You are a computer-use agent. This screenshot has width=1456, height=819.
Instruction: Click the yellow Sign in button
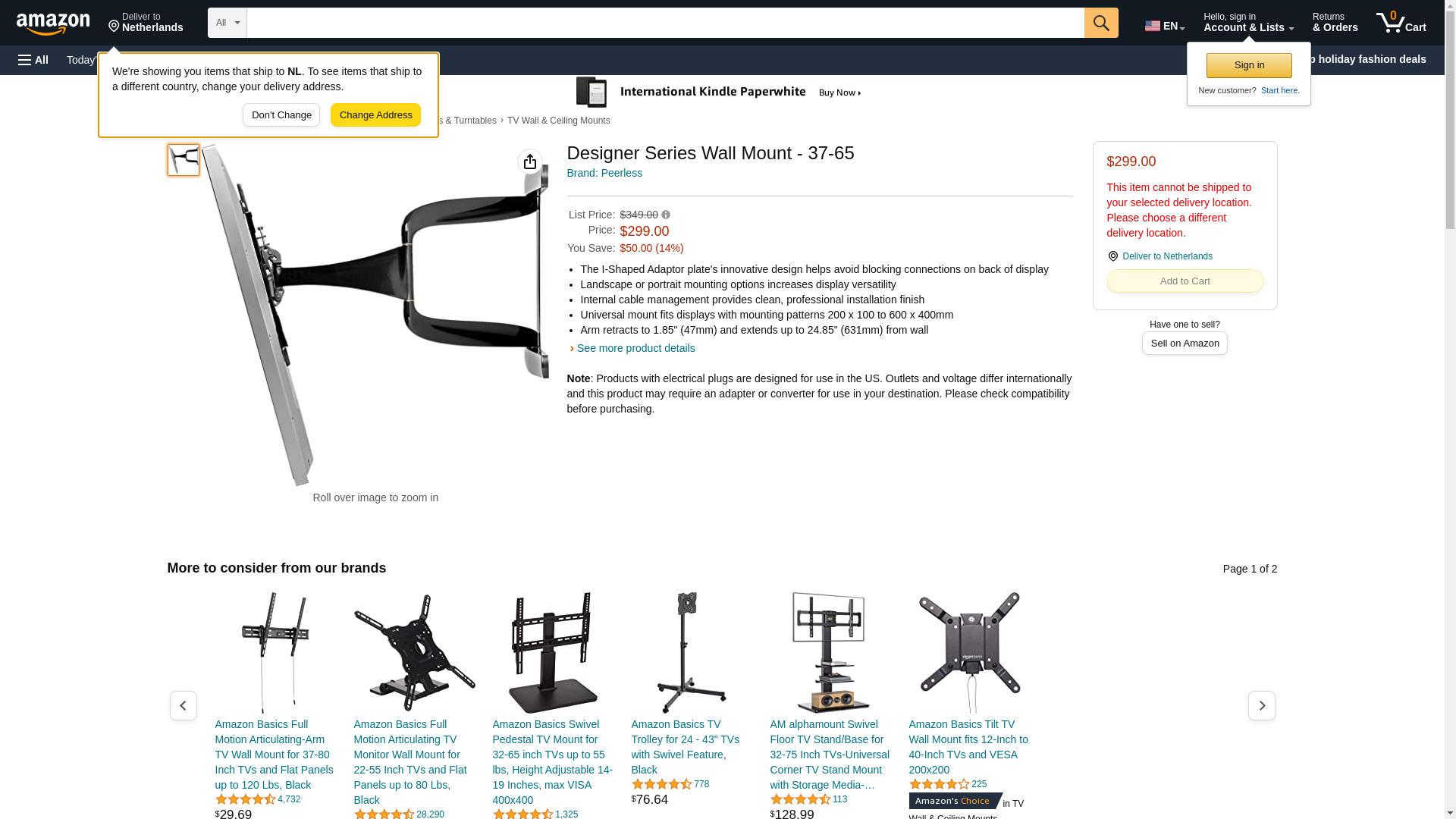(1249, 65)
